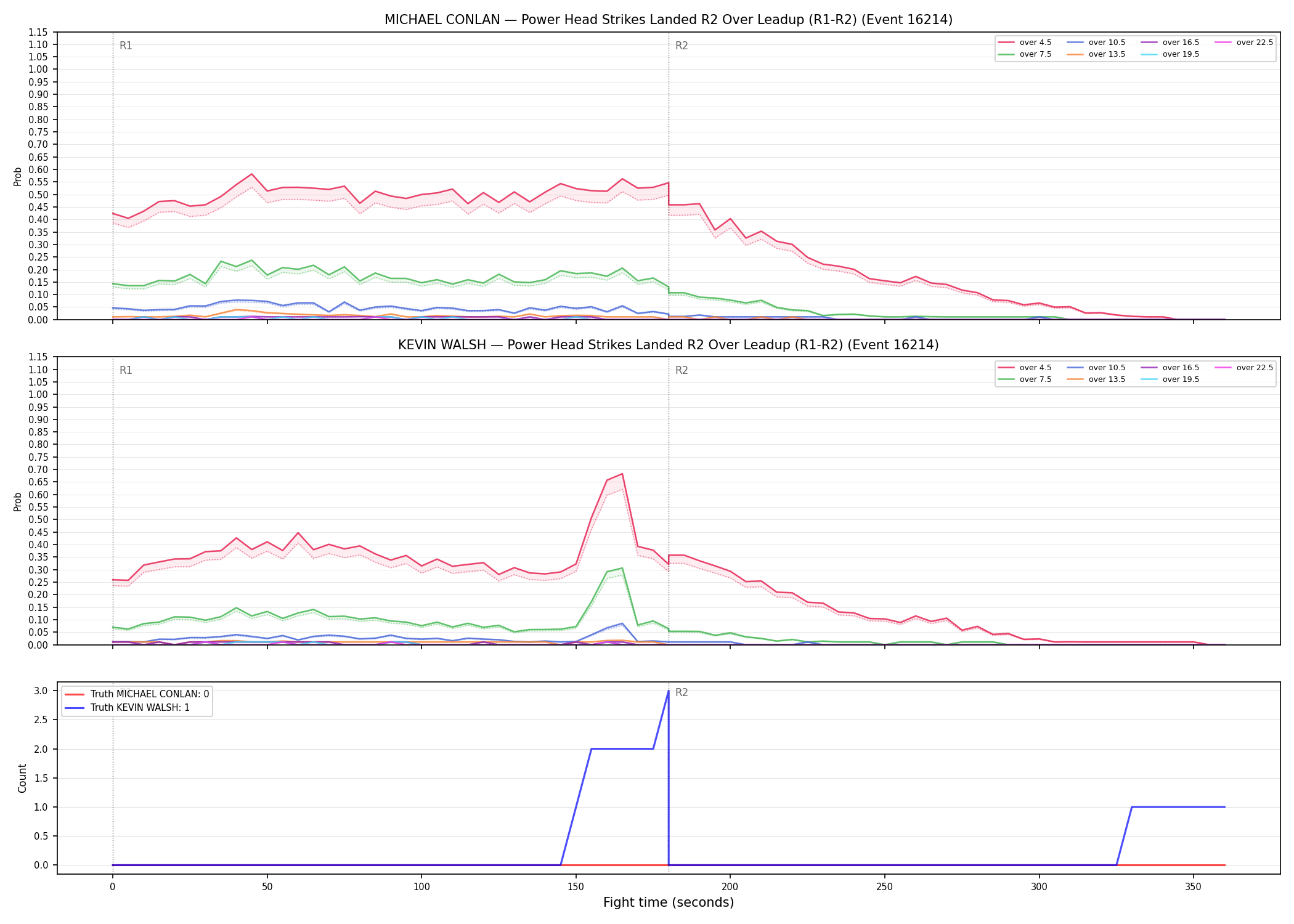Pick 'over 7.5' label in Walsh legend

1035,379
